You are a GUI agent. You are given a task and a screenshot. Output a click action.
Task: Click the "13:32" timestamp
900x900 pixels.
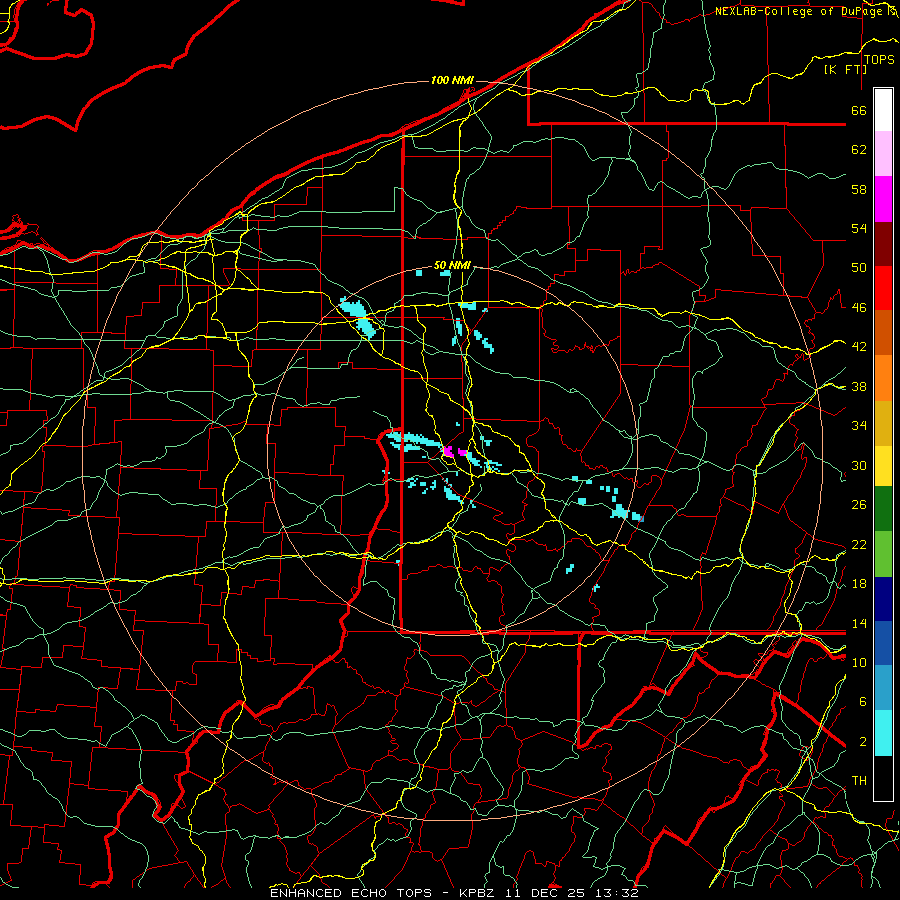(616, 893)
